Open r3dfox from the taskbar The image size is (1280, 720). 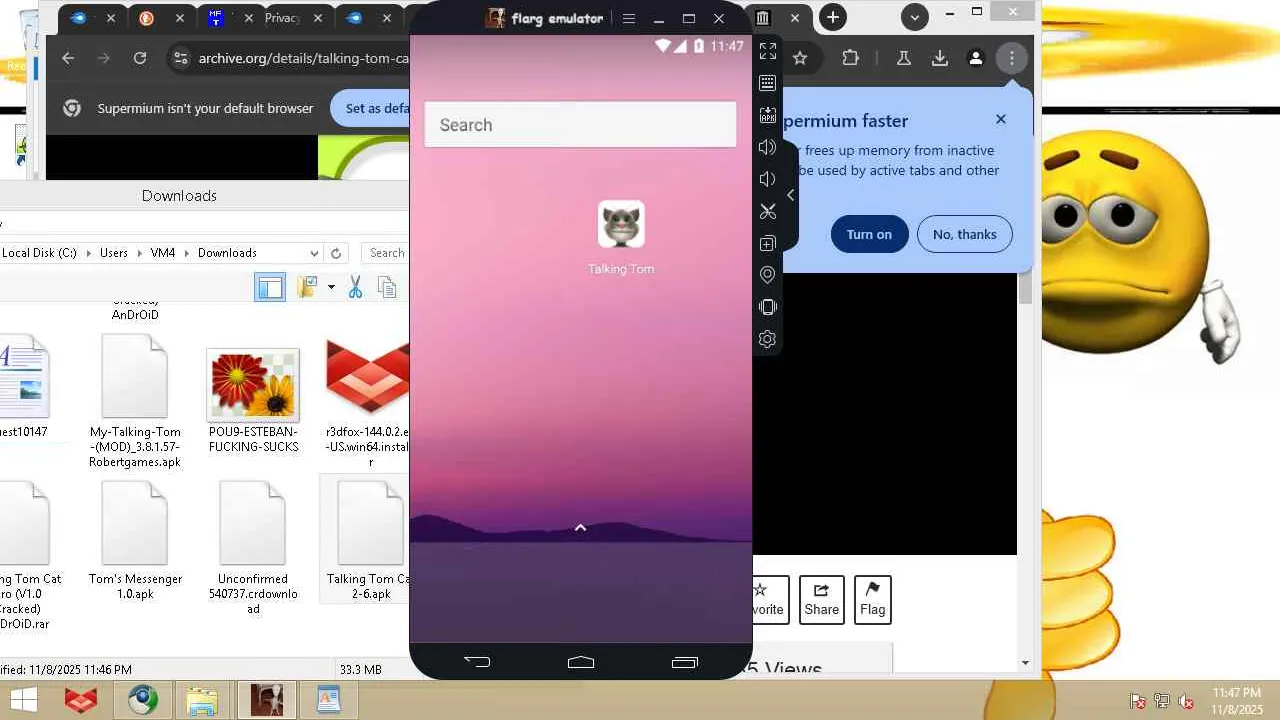pyautogui.click(x=81, y=700)
